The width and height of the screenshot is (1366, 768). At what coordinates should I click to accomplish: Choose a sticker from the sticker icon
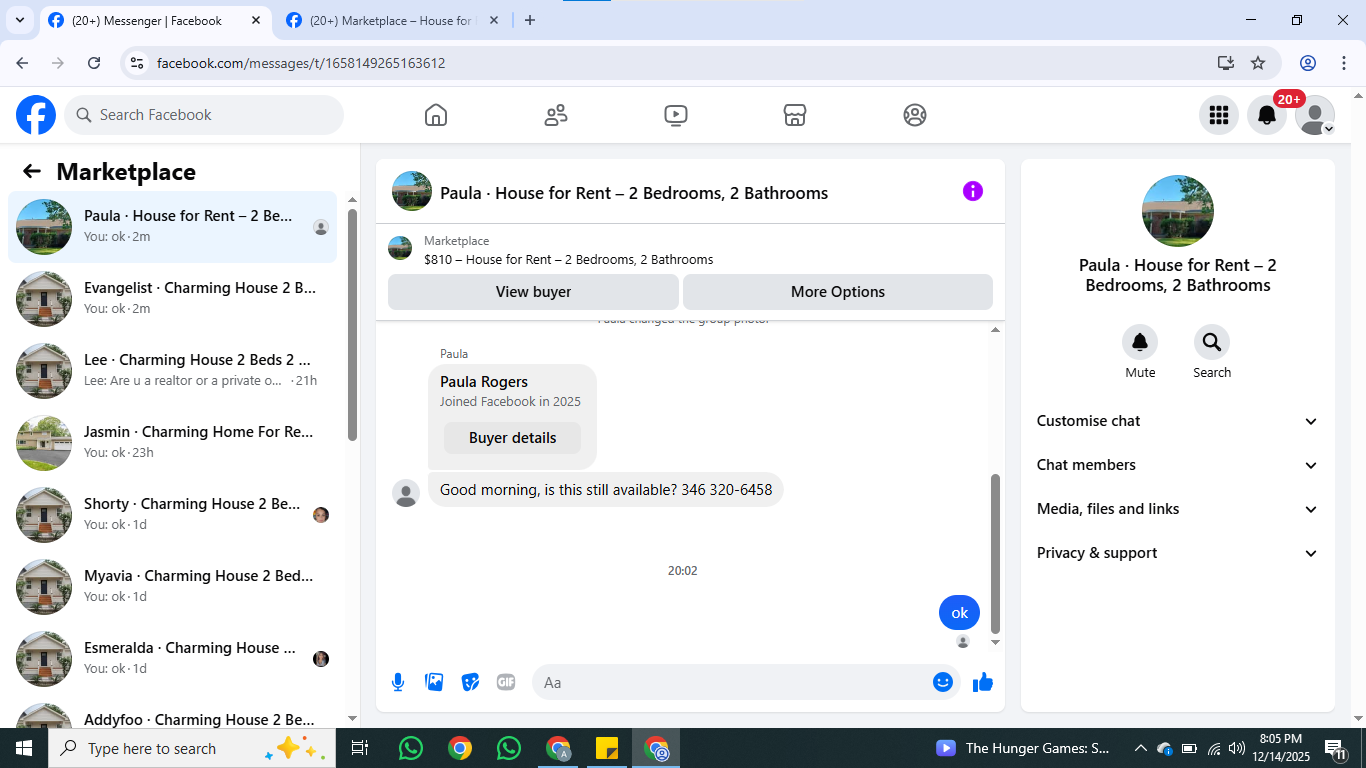pyautogui.click(x=470, y=682)
